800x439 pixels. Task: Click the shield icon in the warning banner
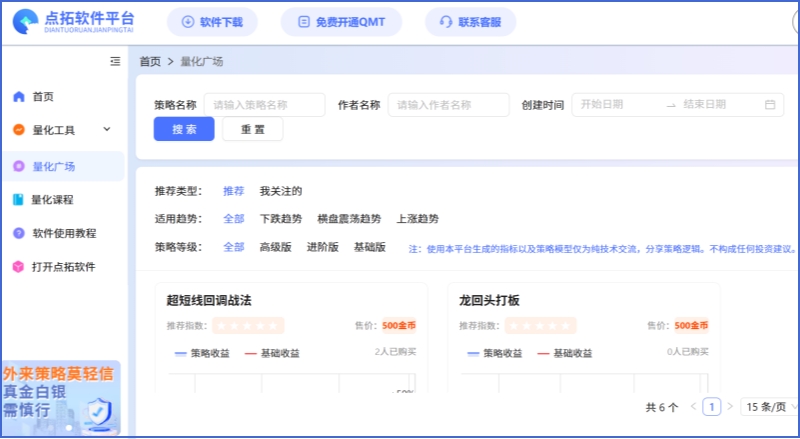[x=98, y=413]
